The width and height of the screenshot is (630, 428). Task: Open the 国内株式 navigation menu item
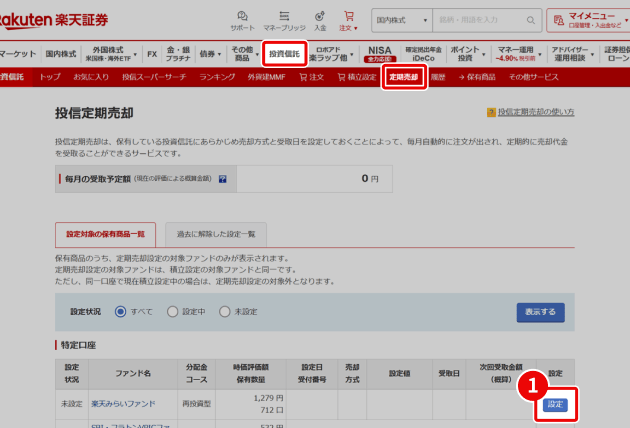coord(61,54)
